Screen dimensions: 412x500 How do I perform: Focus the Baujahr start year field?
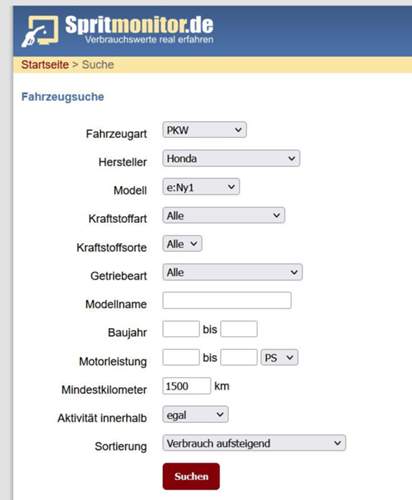pos(181,329)
